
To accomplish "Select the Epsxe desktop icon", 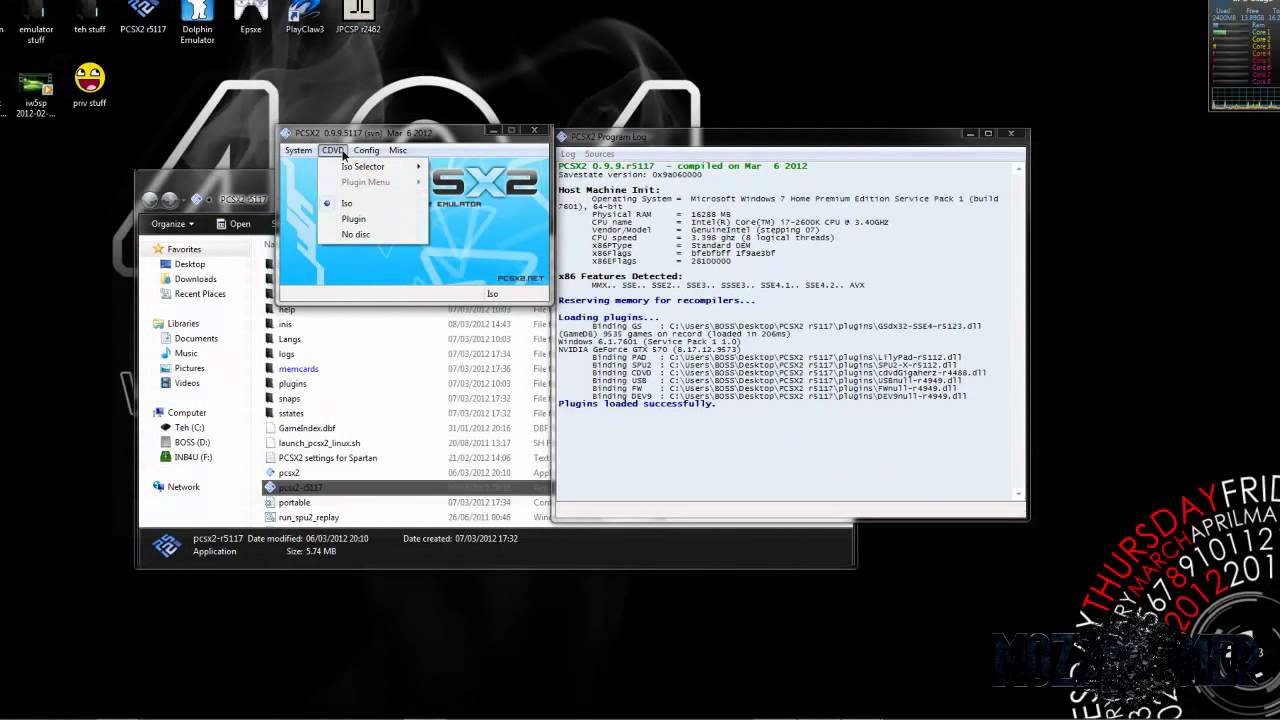I will pos(251,18).
